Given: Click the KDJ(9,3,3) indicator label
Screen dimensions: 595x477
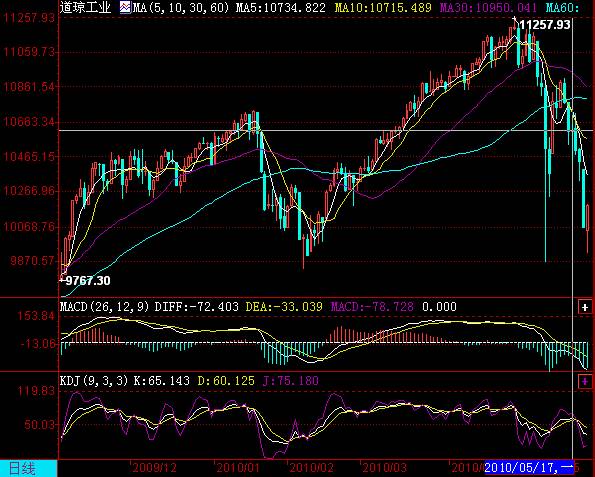Looking at the screenshot, I should [94, 381].
